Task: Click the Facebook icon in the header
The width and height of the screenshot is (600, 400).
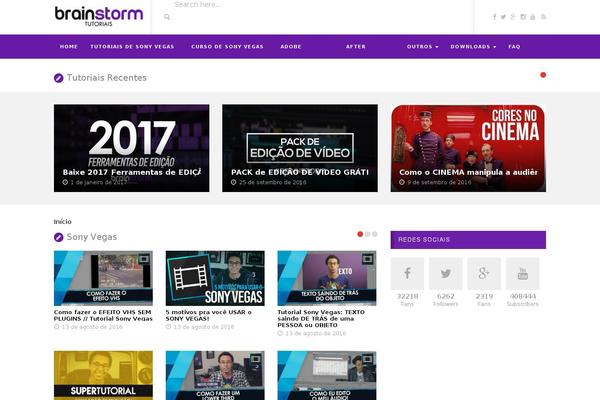Action: pos(494,17)
